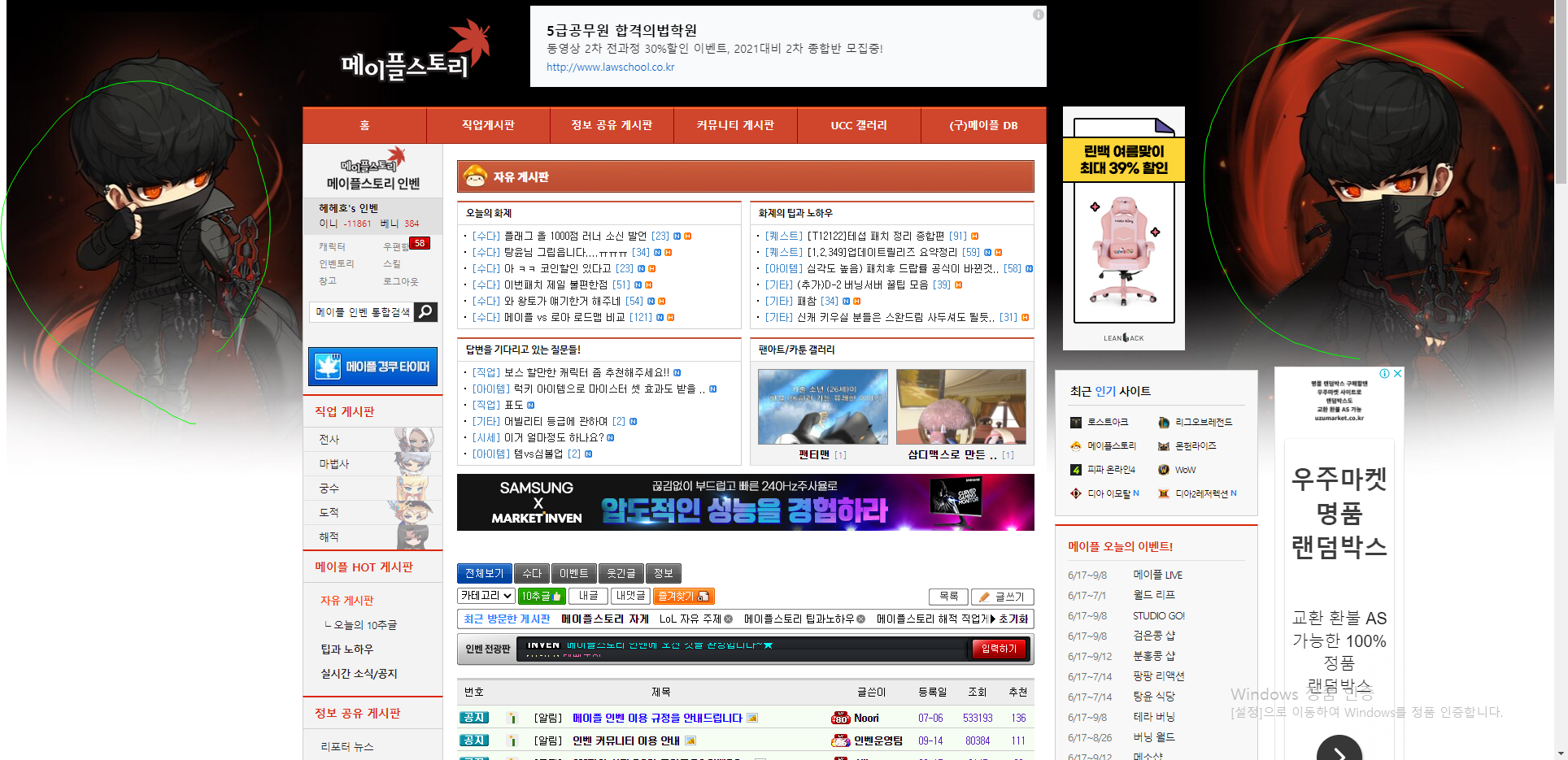Open post 플래그 홀 1000점 러너 소신 발언
This screenshot has height=760, width=1568.
click(x=575, y=237)
